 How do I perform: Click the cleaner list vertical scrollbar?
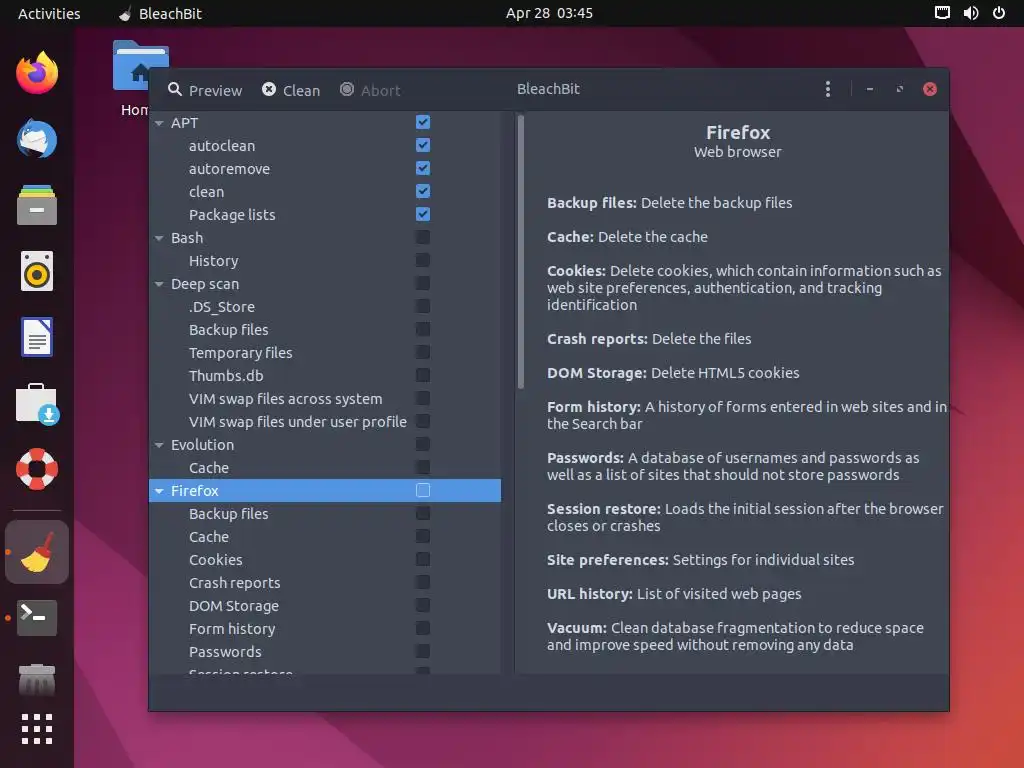520,252
